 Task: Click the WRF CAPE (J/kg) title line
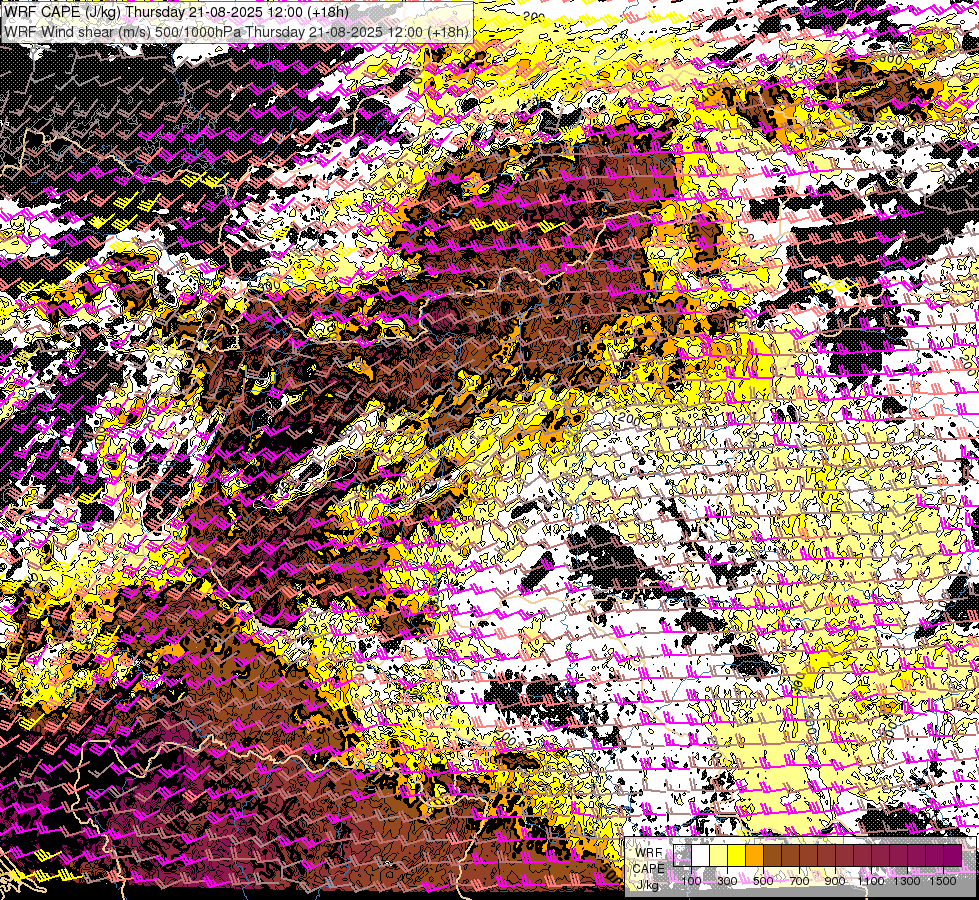coord(176,12)
